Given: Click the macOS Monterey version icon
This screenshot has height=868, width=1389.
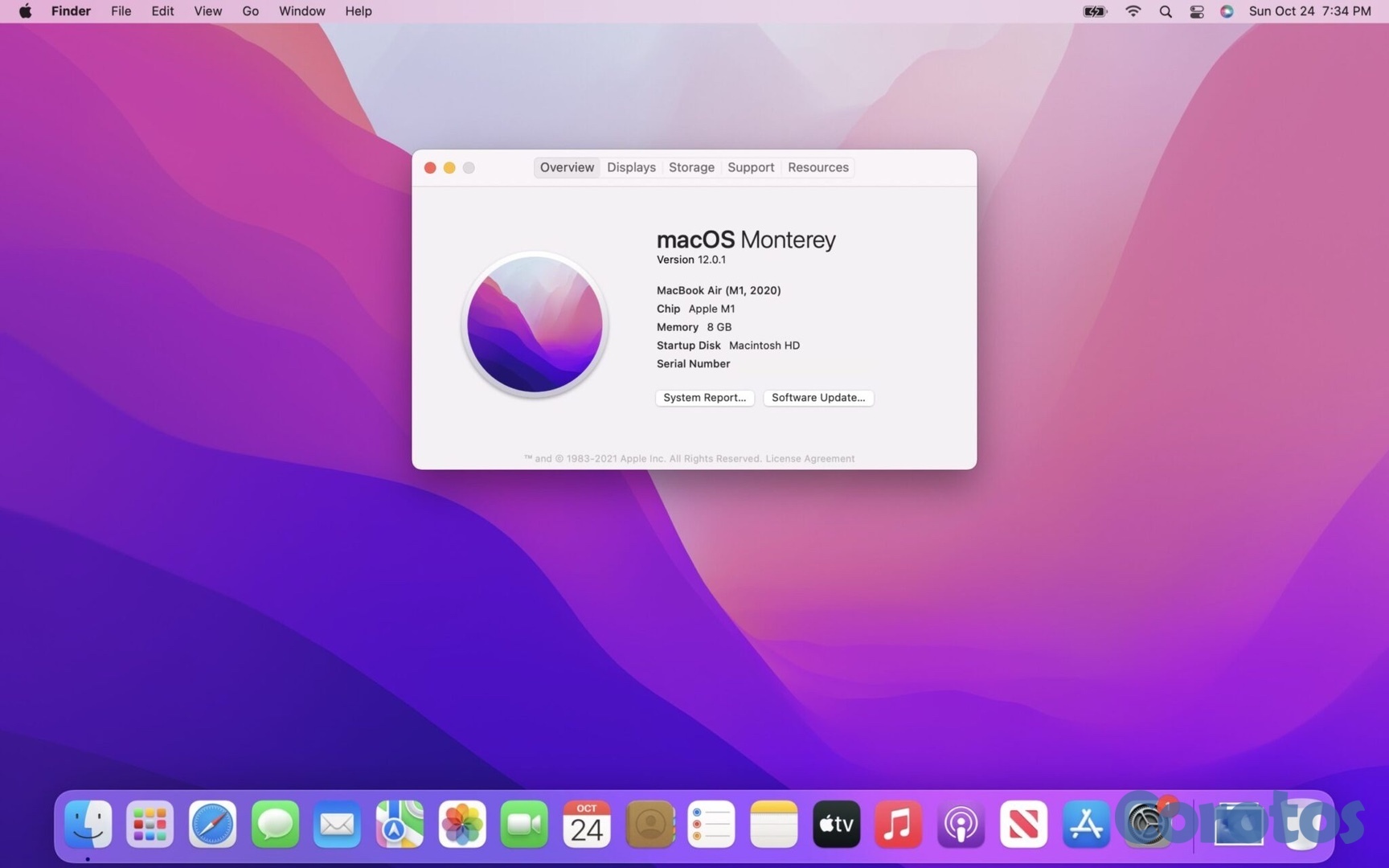Looking at the screenshot, I should point(535,324).
